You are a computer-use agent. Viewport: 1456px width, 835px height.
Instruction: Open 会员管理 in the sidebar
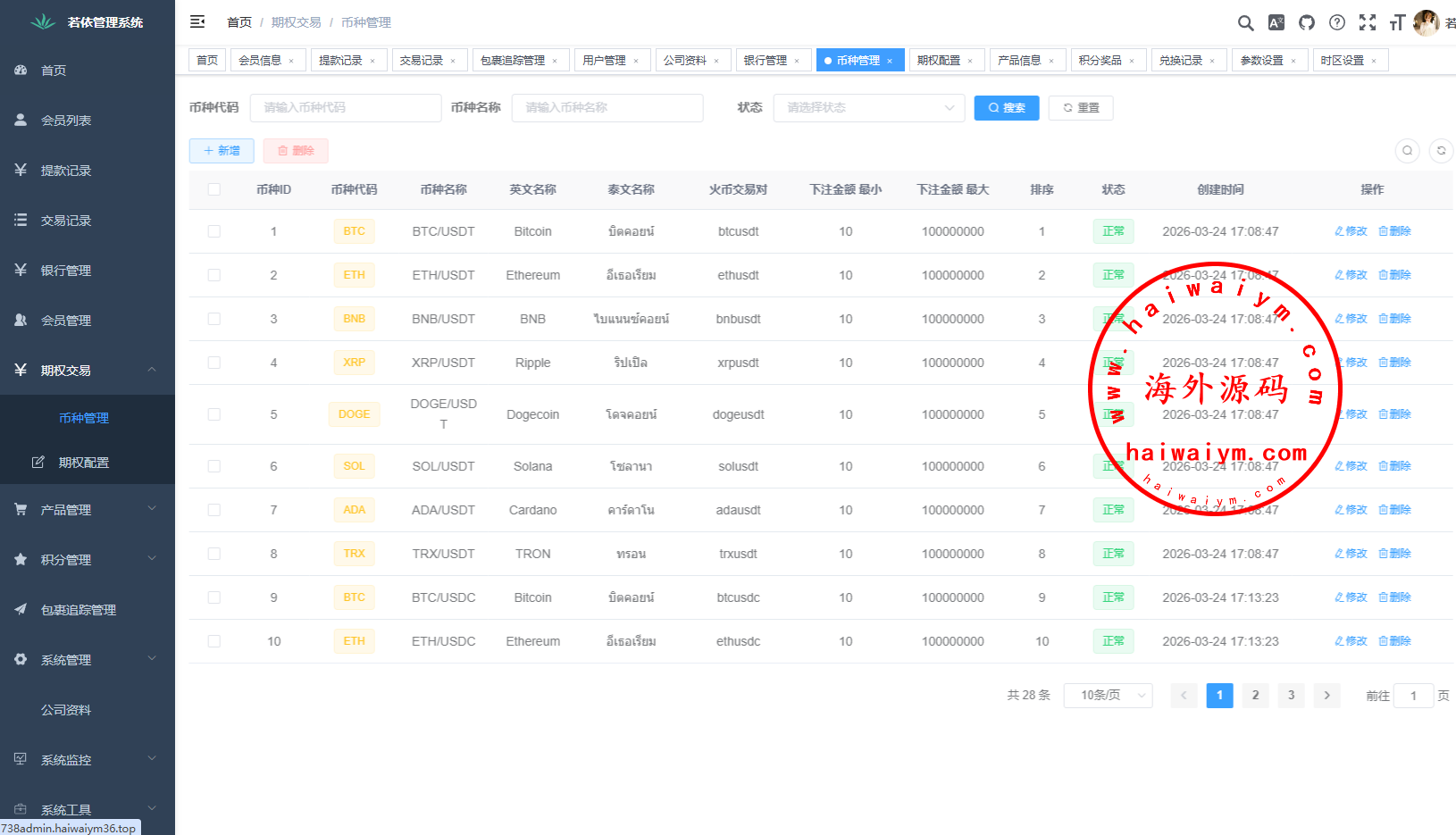88,321
